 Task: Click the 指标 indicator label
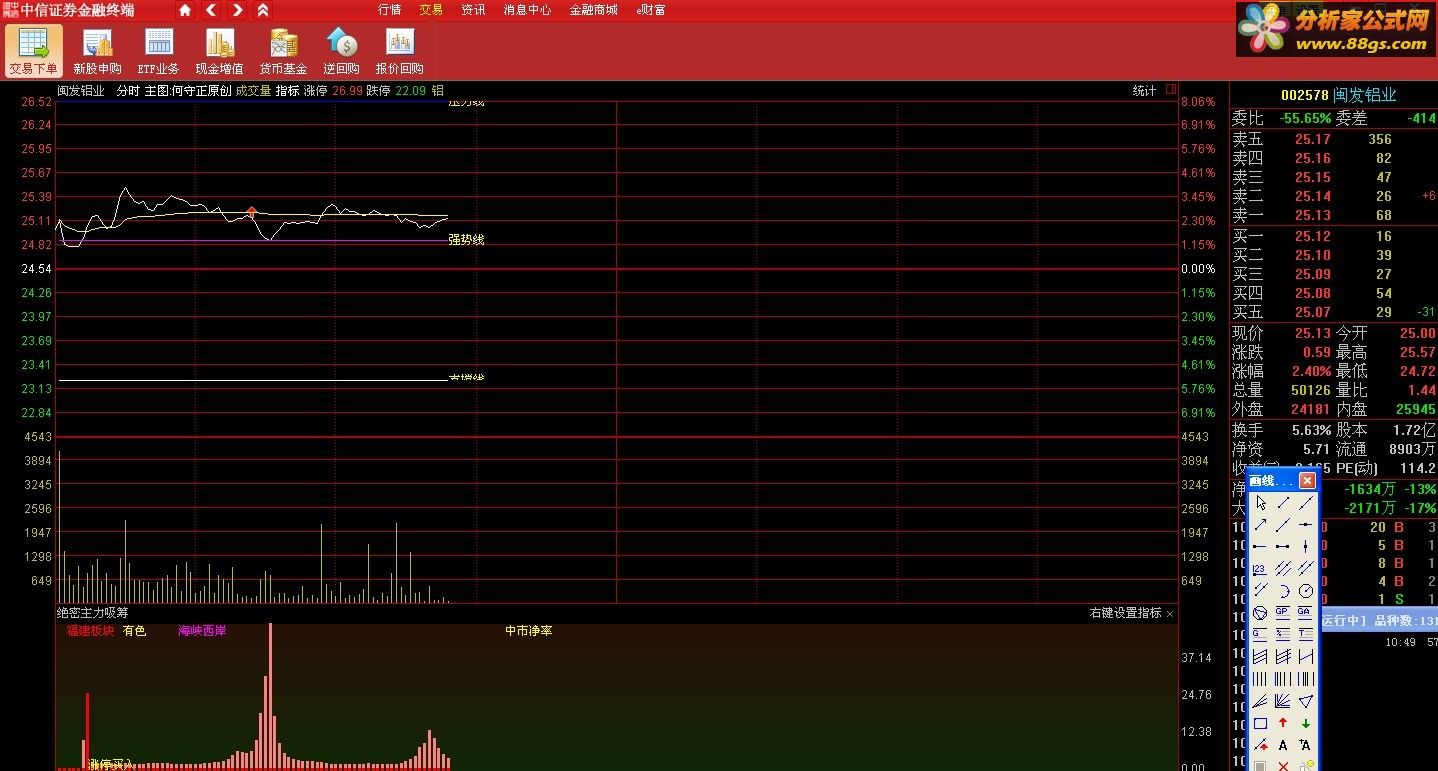[x=287, y=91]
